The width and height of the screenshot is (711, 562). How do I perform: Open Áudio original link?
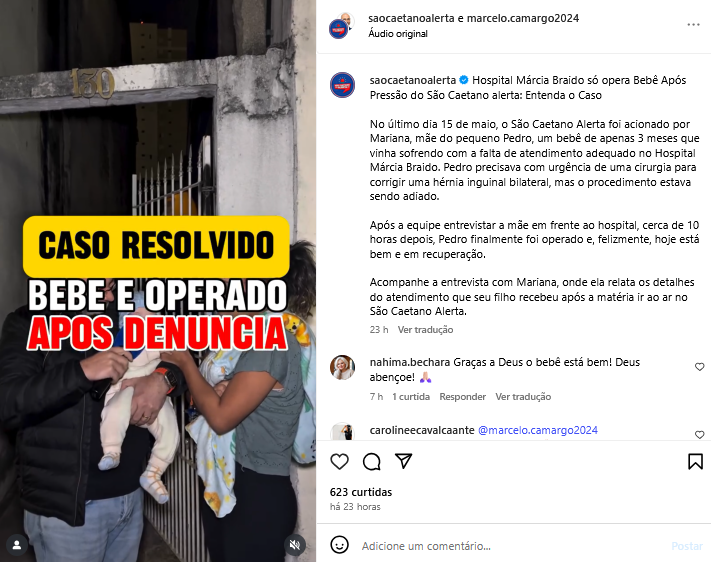pyautogui.click(x=398, y=34)
